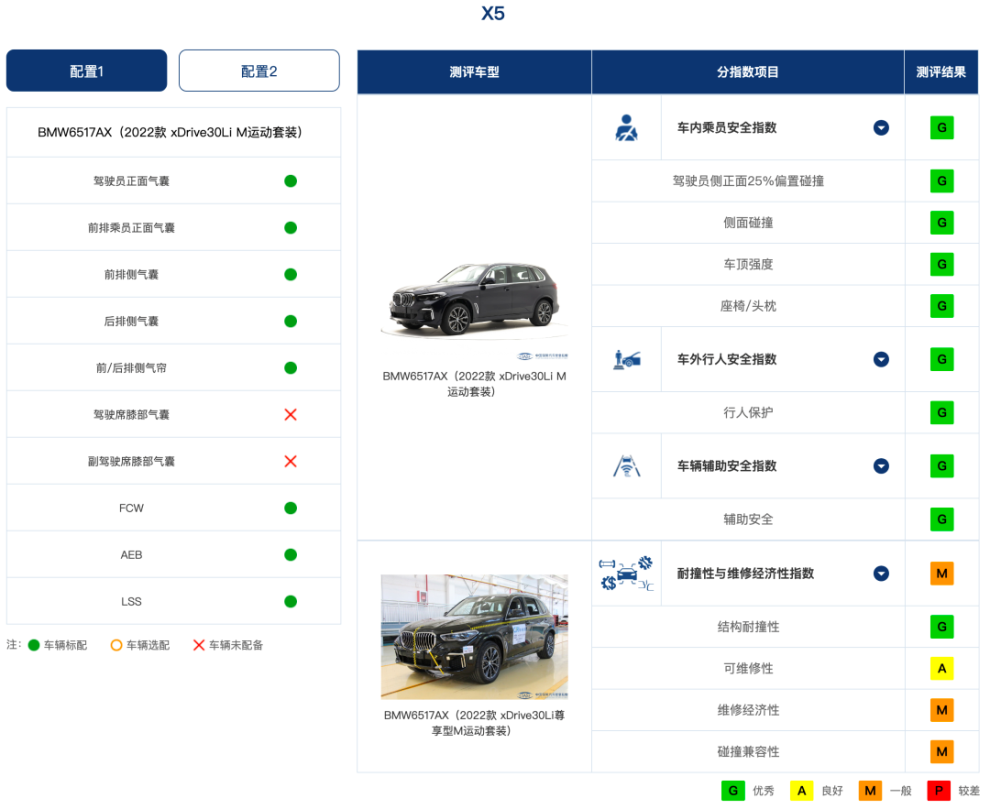990x809 pixels.
Task: Click the green dot for FCW
Action: (290, 508)
